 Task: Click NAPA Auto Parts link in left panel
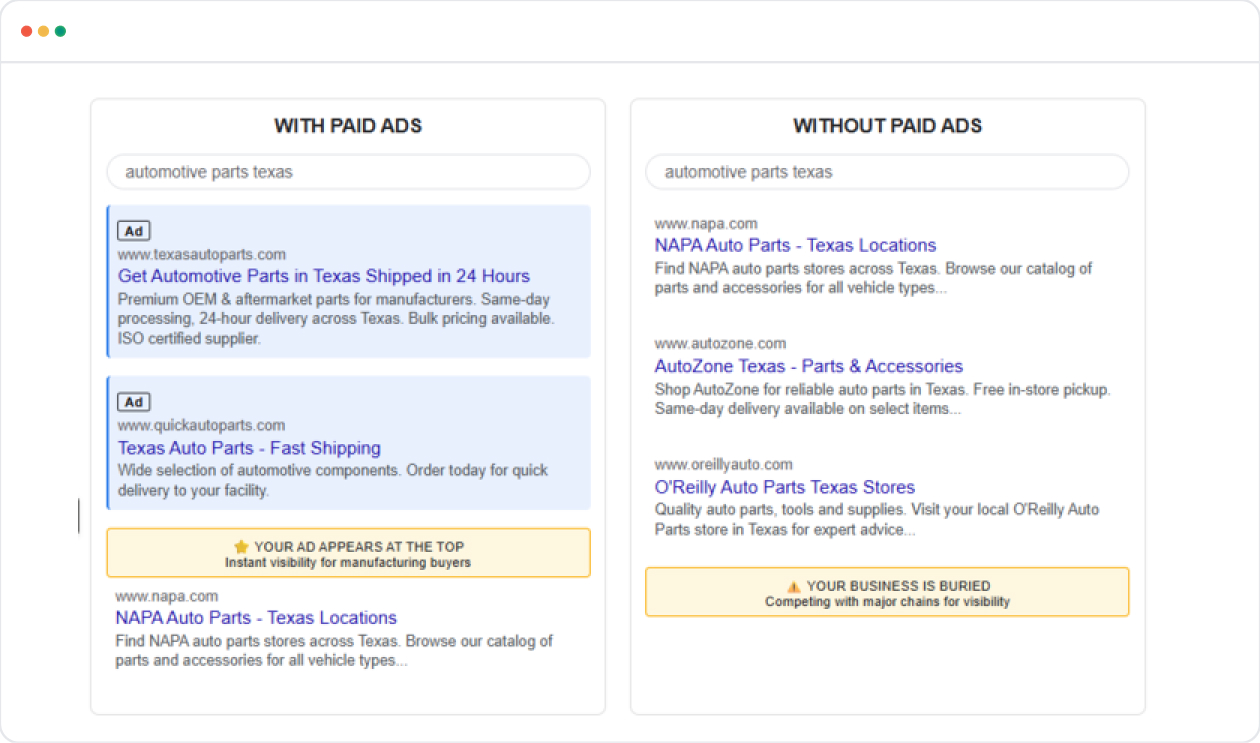pyautogui.click(x=255, y=617)
